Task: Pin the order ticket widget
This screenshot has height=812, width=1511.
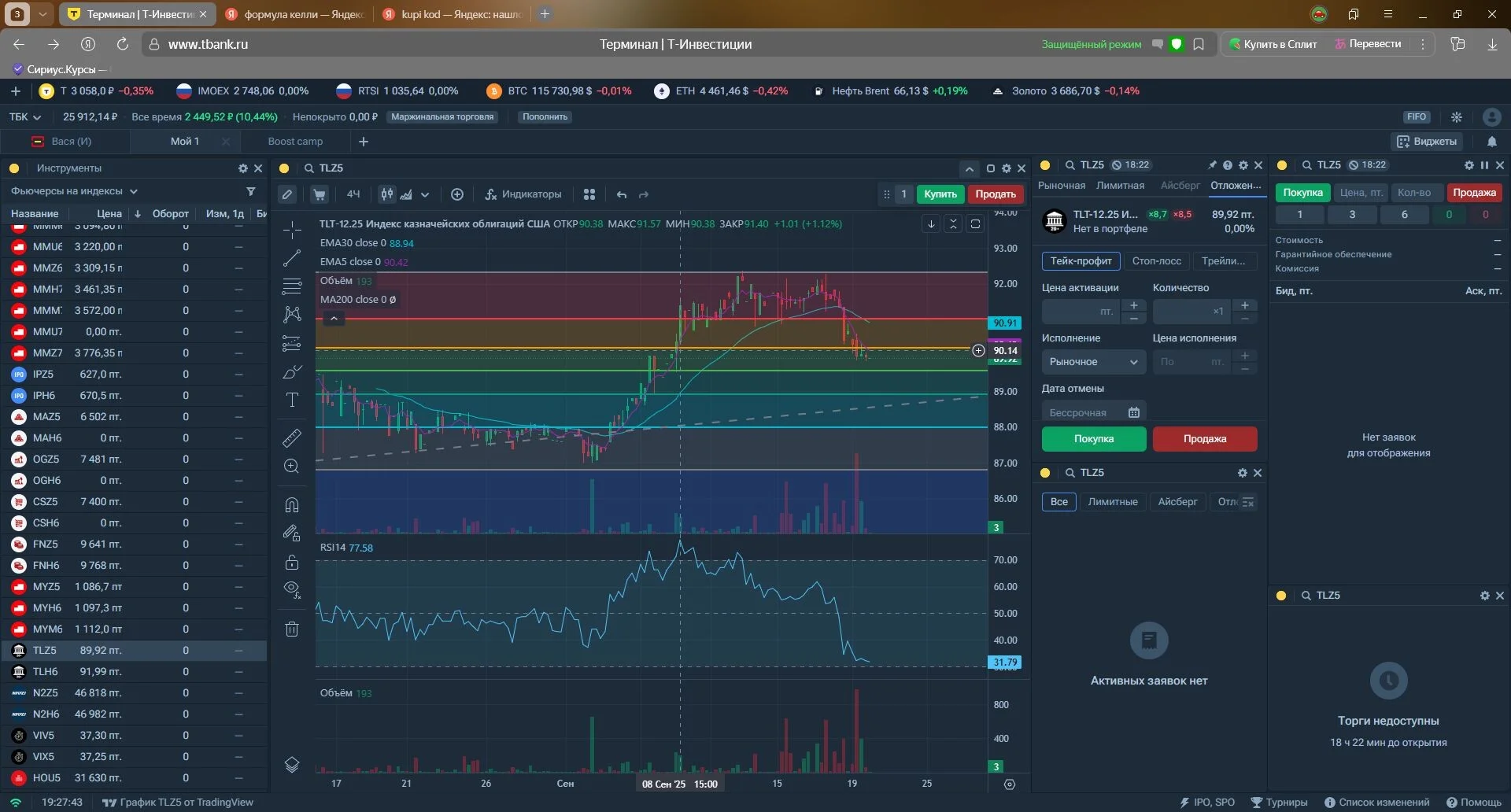Action: (x=1212, y=165)
